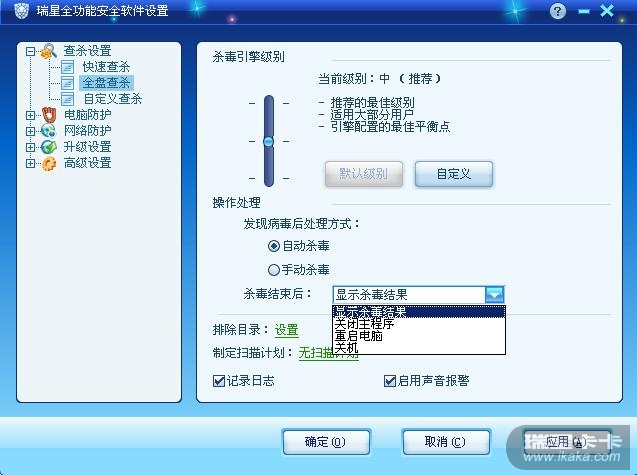
Task: Set slider to the bottom low level
Action: (x=269, y=178)
